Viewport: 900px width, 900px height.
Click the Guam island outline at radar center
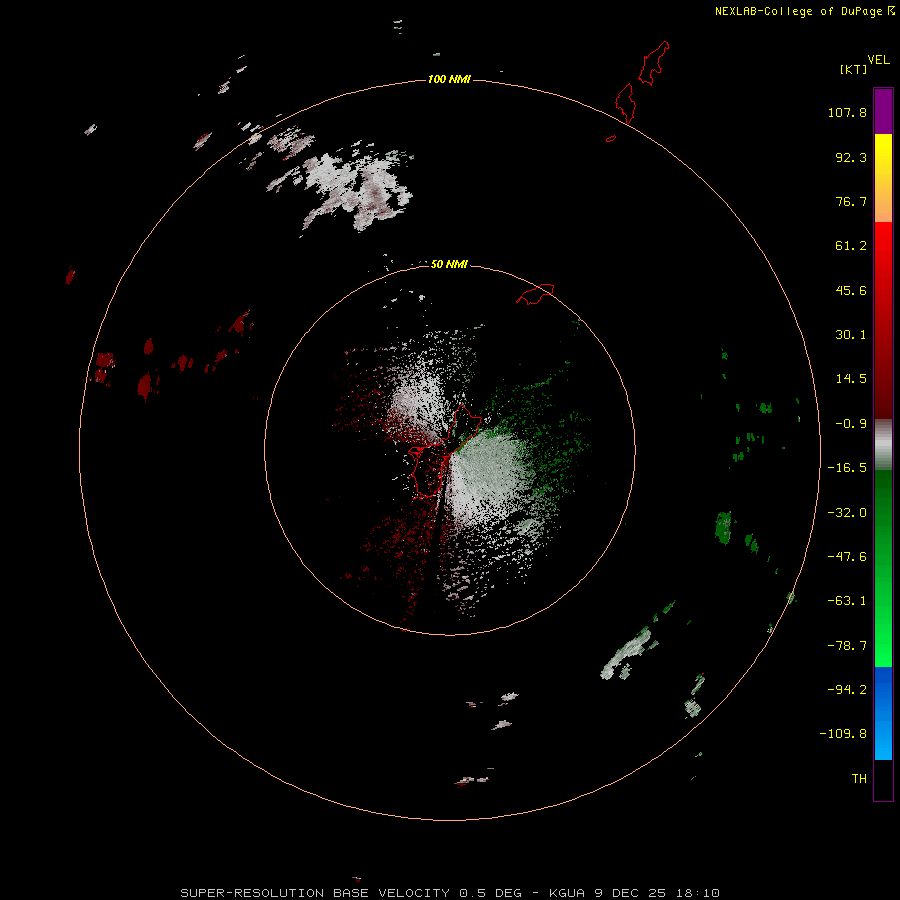point(445,451)
